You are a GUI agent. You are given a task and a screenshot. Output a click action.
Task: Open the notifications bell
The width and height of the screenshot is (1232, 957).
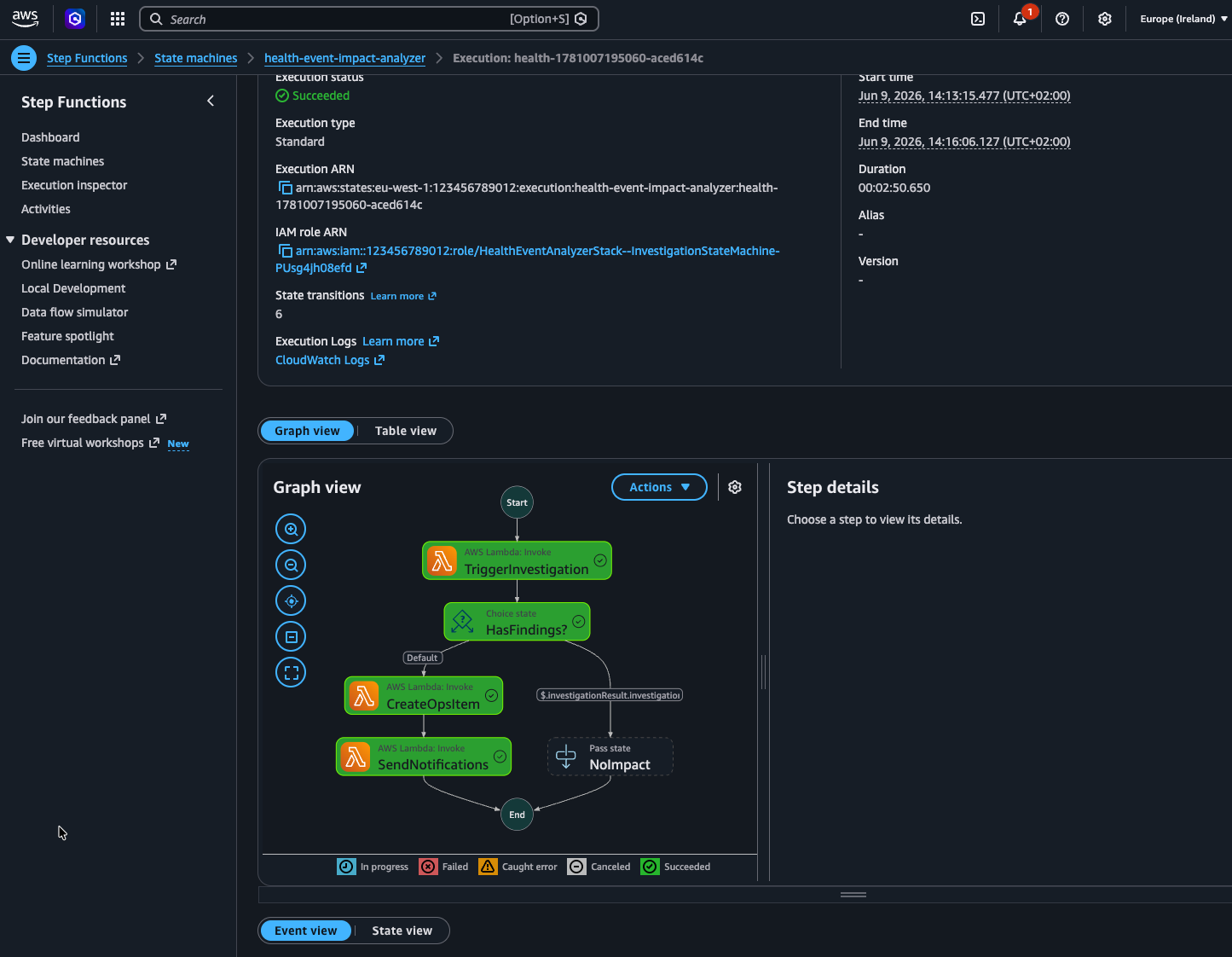[1020, 19]
